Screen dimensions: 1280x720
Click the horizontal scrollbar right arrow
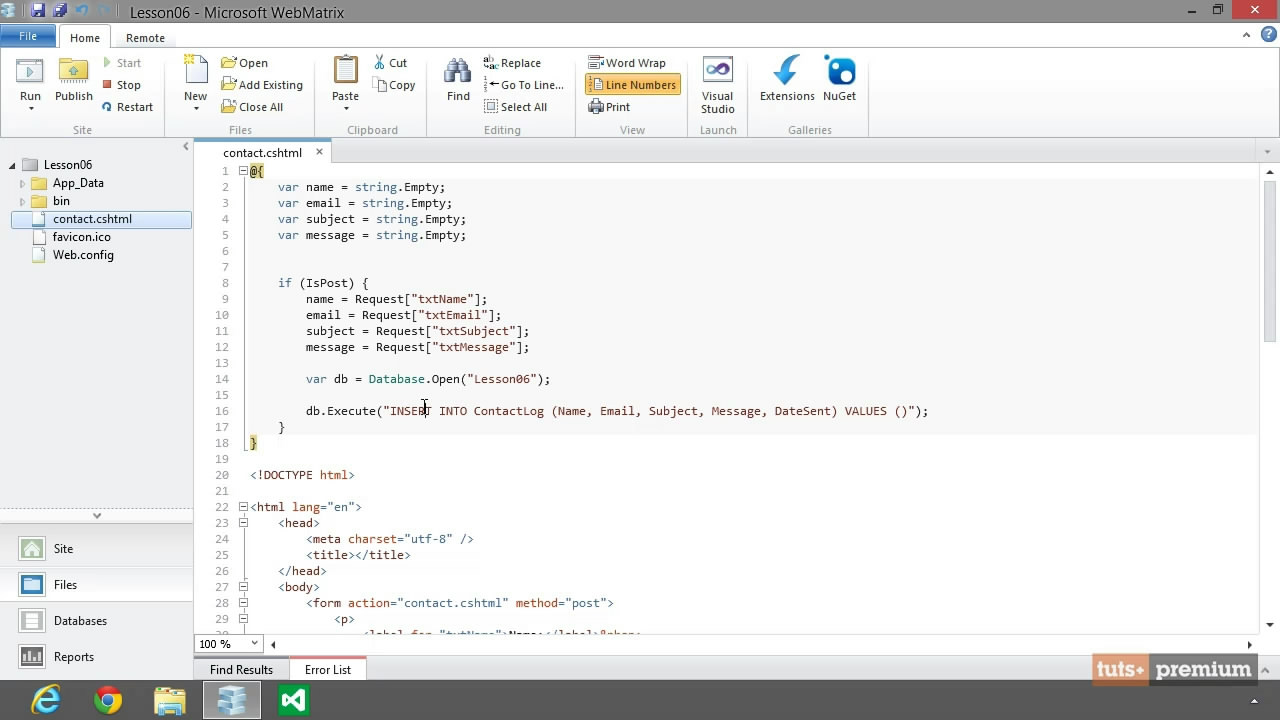tap(1250, 645)
